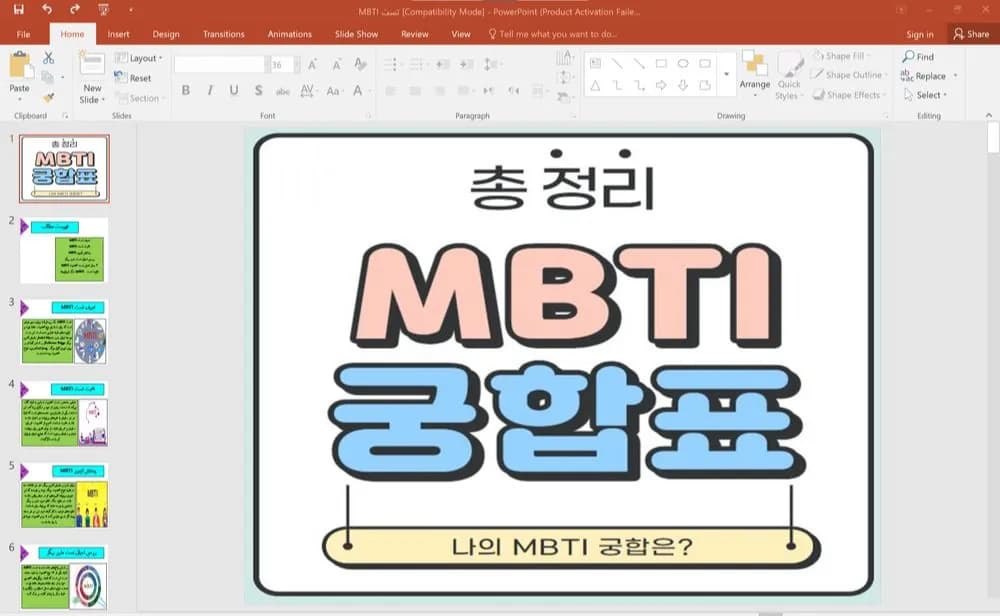Apply Italic formatting
The height and width of the screenshot is (616, 1000).
tap(210, 91)
